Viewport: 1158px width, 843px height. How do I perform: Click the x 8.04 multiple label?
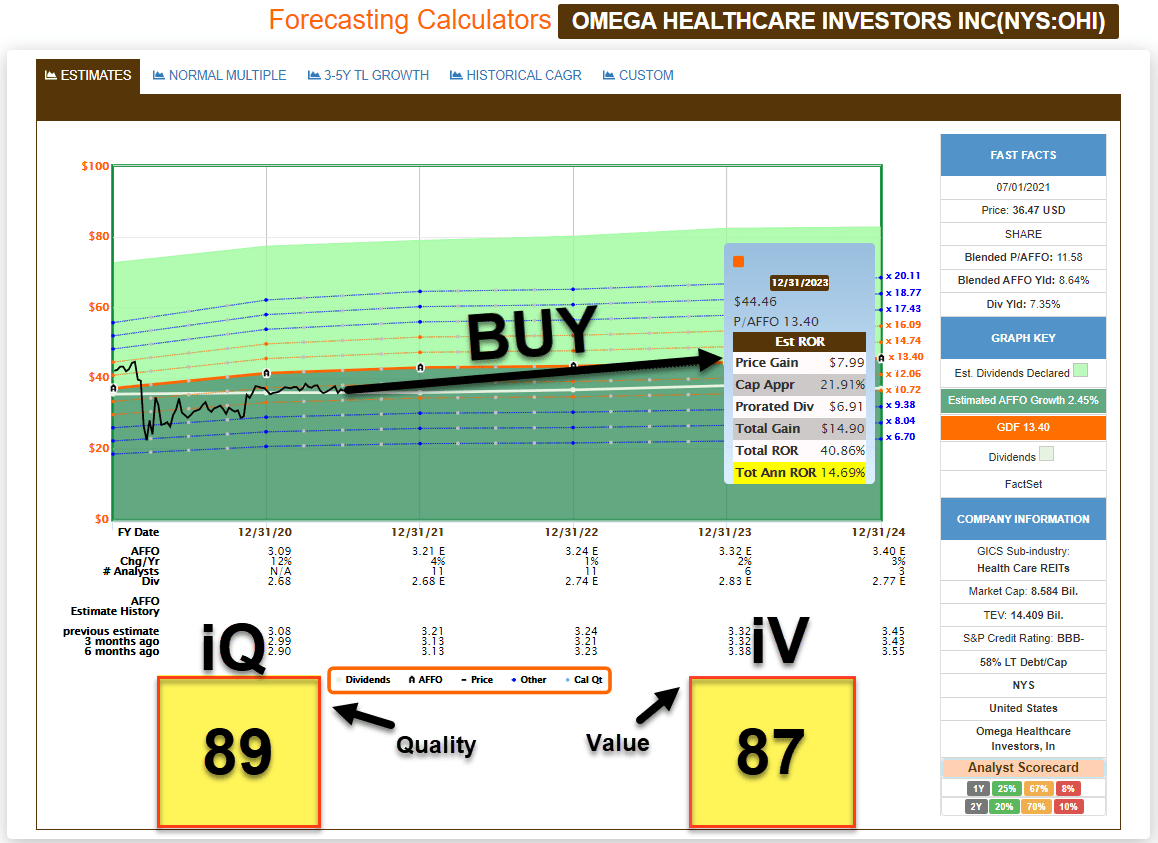[x=900, y=421]
